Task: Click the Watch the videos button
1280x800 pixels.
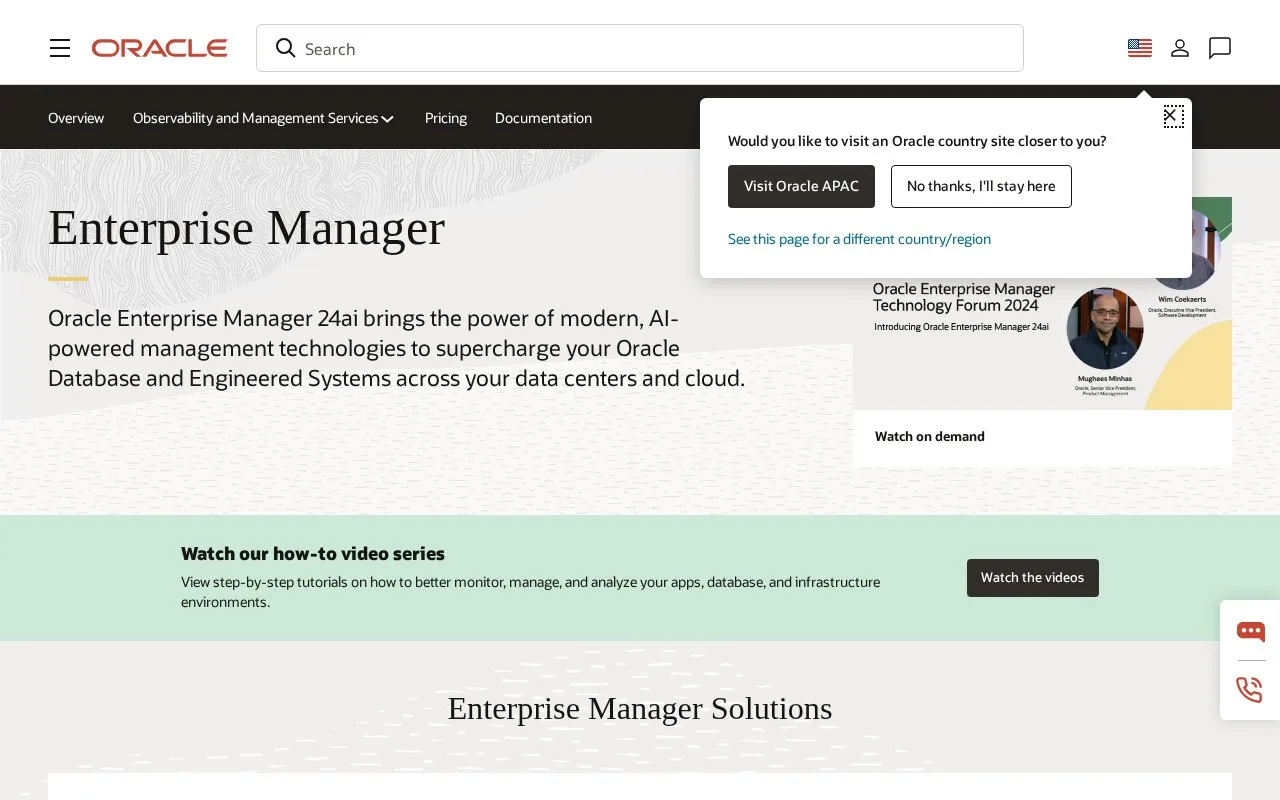Action: click(x=1033, y=578)
